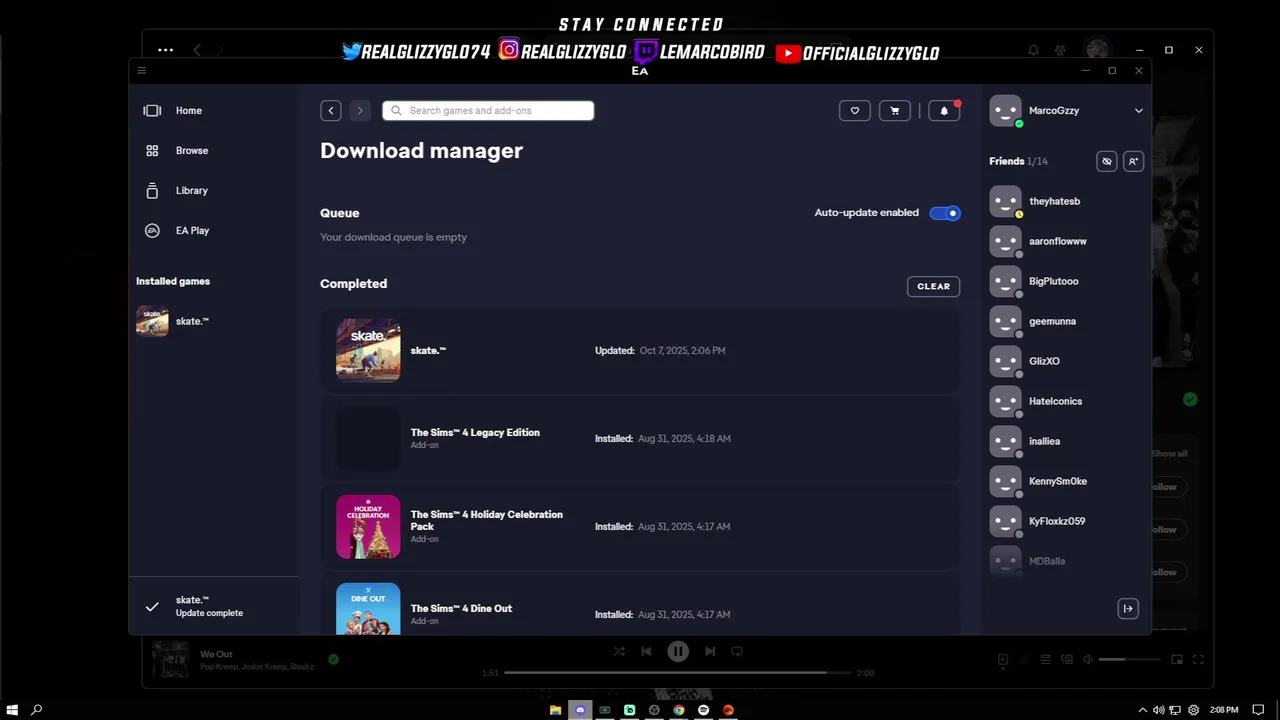The height and width of the screenshot is (720, 1280).
Task: Open the Windows Start menu
Action: pyautogui.click(x=11, y=710)
